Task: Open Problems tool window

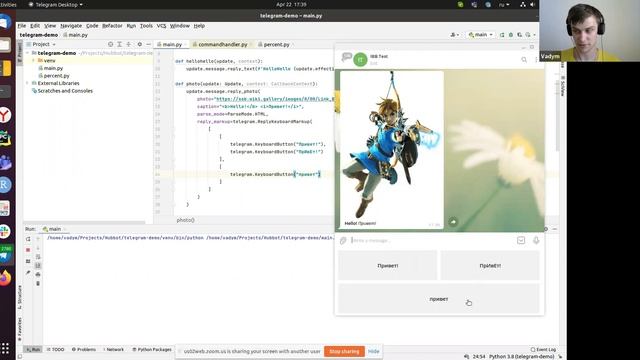Action: [x=84, y=349]
